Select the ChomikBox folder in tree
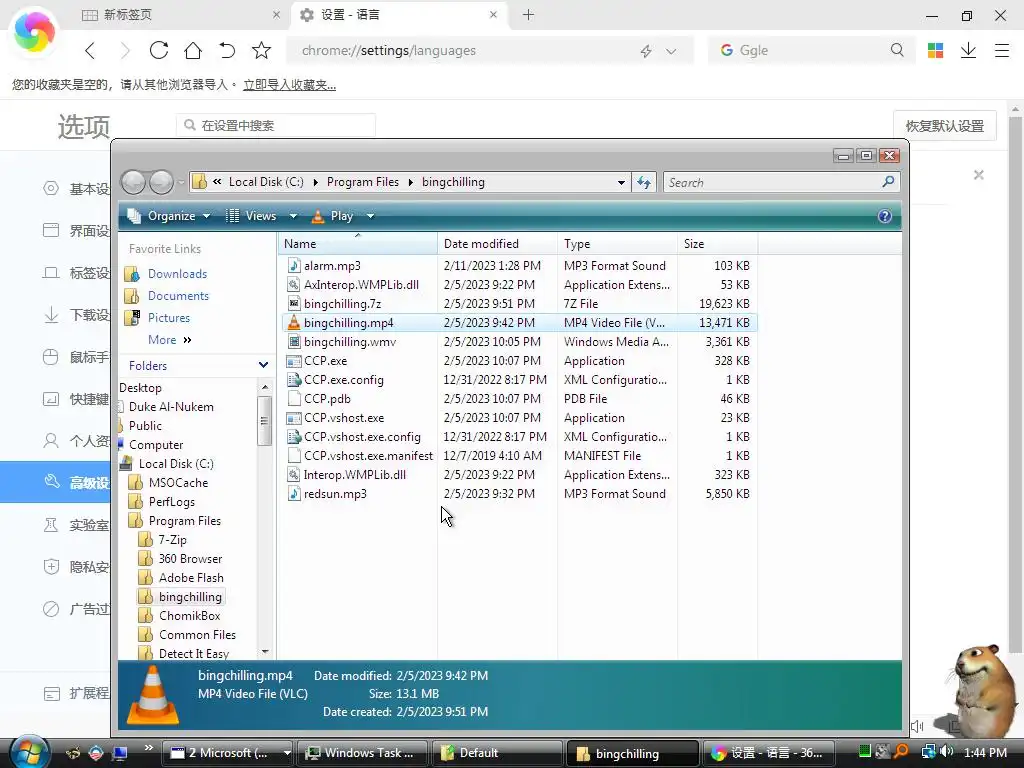This screenshot has height=768, width=1024. (x=189, y=616)
